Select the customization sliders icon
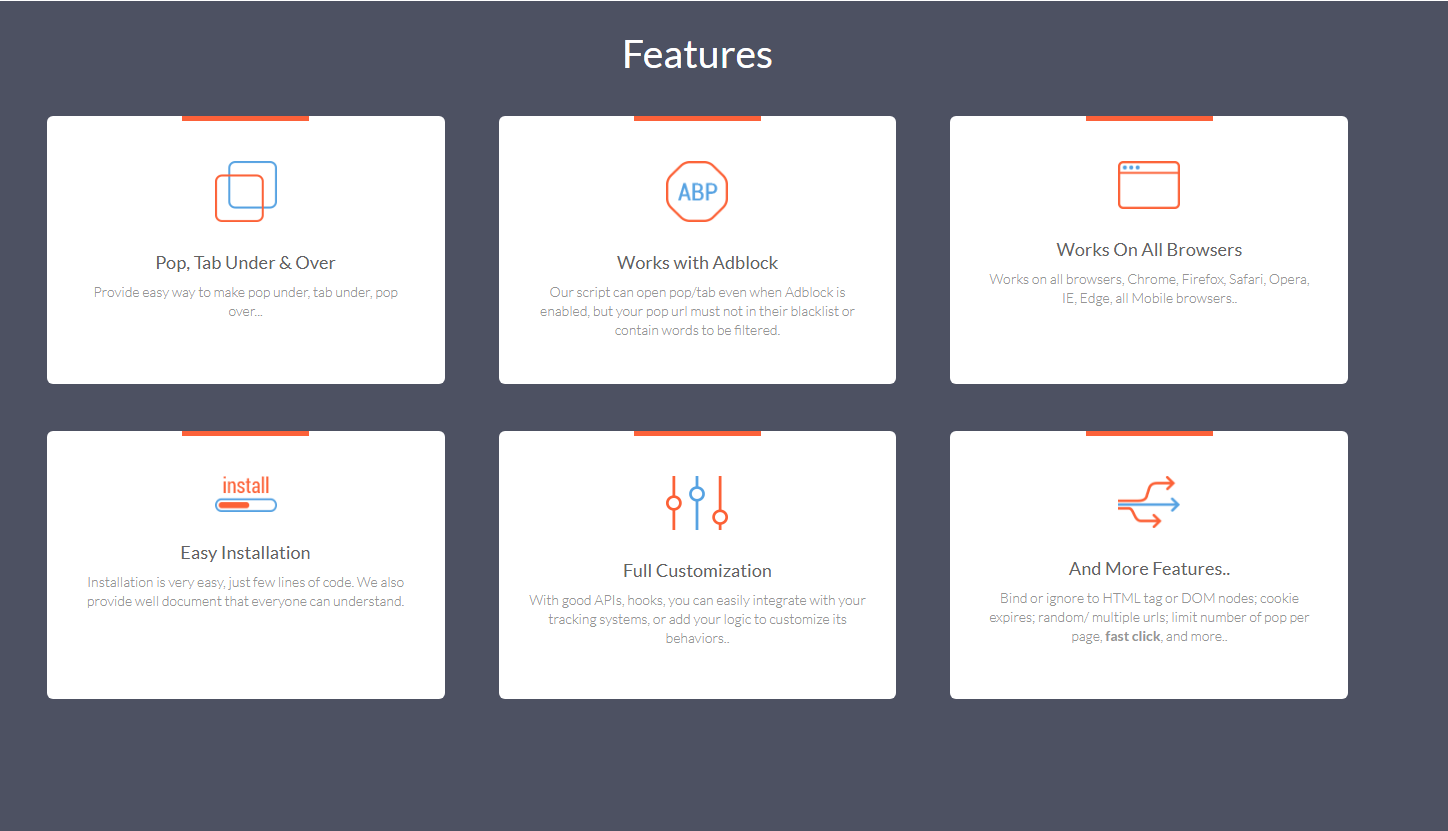The image size is (1448, 831). 697,502
